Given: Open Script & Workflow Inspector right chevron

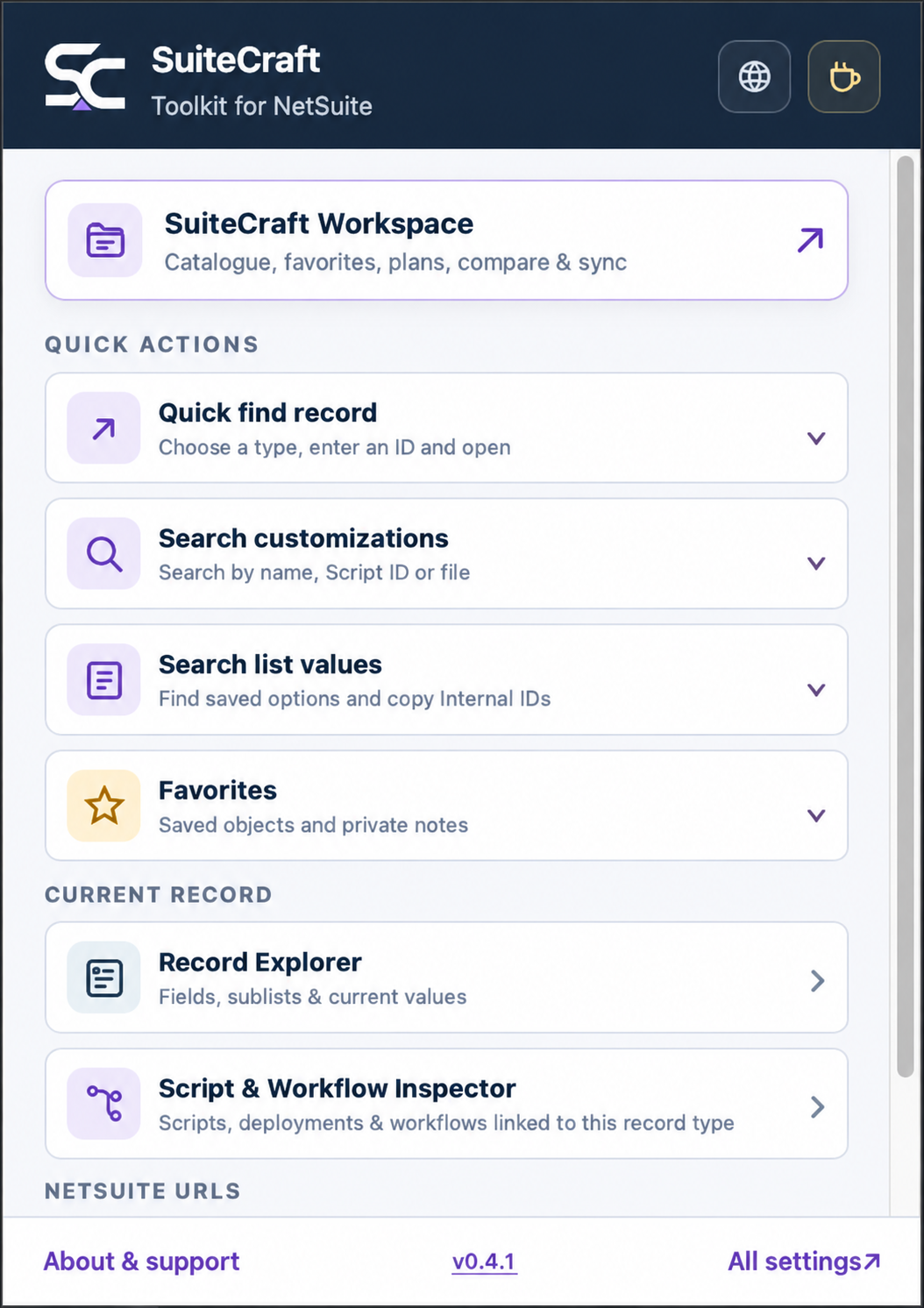Looking at the screenshot, I should [817, 1106].
